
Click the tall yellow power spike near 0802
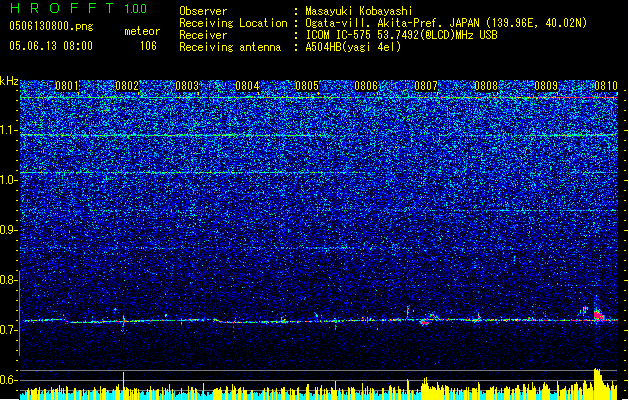tap(124, 386)
